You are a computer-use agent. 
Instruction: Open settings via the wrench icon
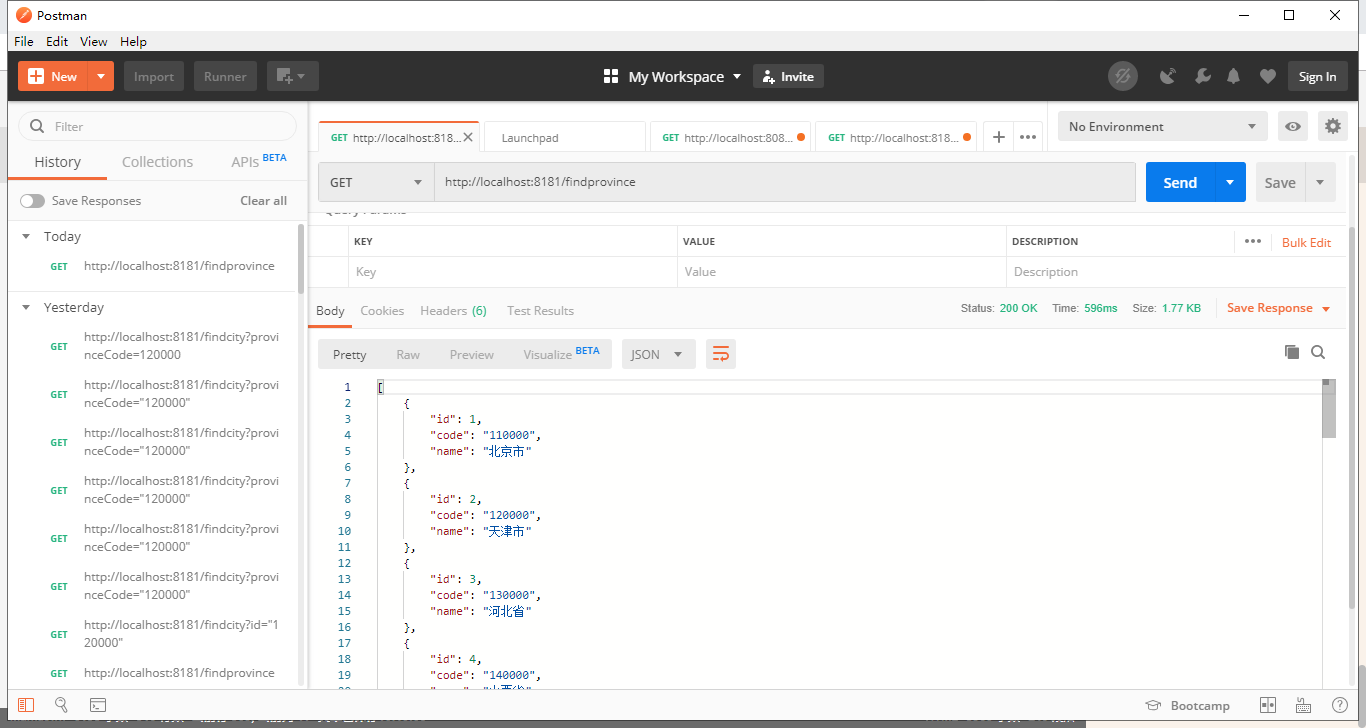click(1203, 76)
